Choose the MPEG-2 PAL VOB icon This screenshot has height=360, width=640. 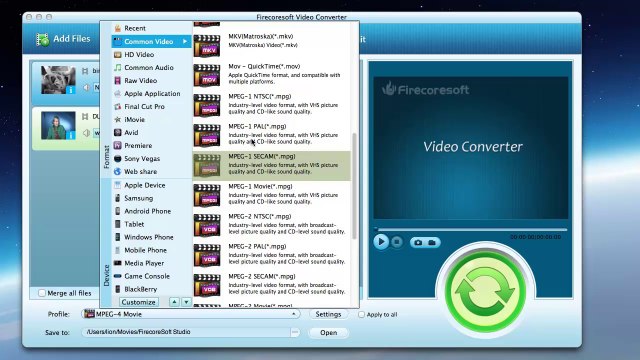click(207, 256)
